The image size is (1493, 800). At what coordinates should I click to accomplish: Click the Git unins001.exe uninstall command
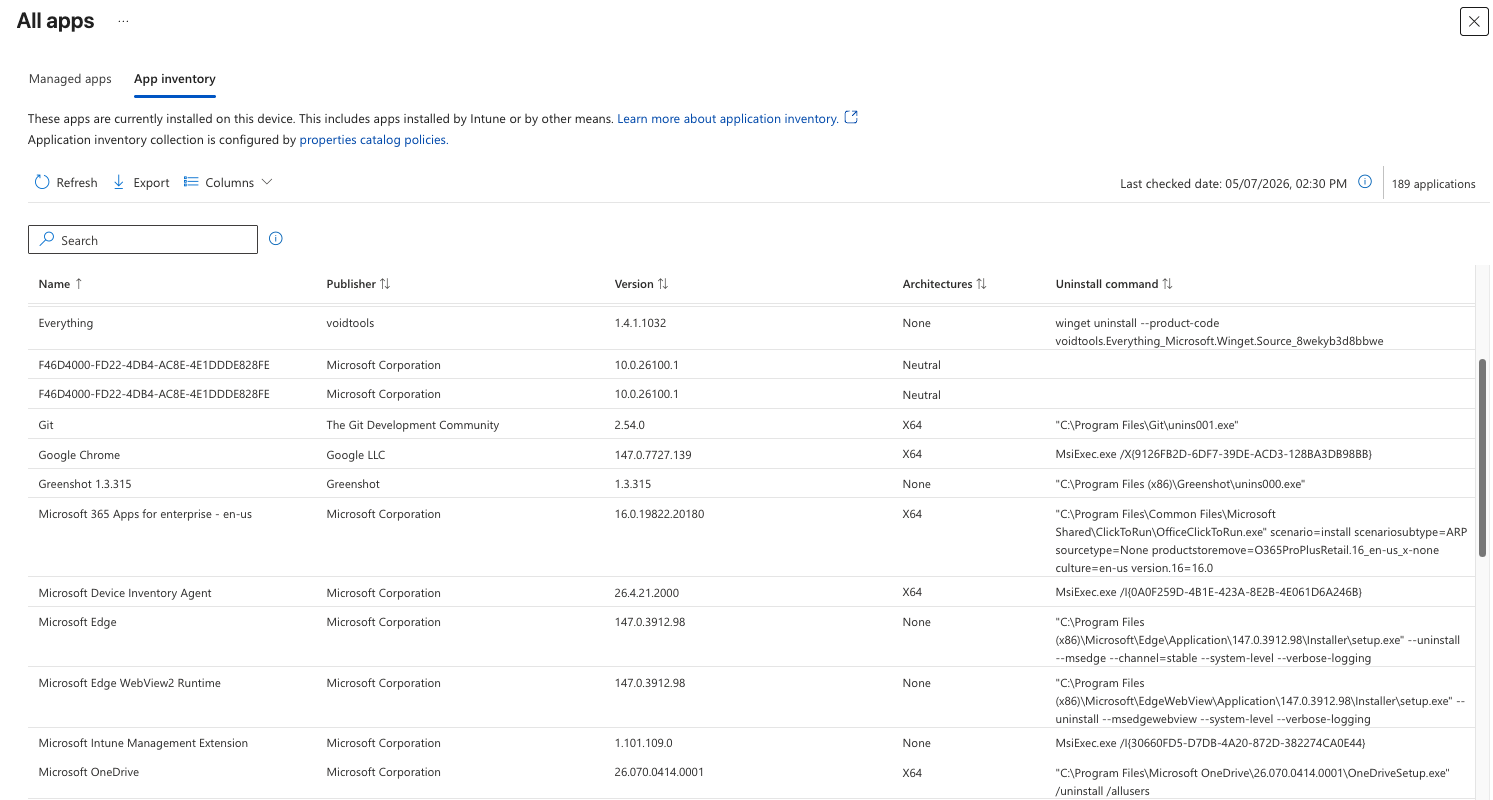(x=1147, y=425)
